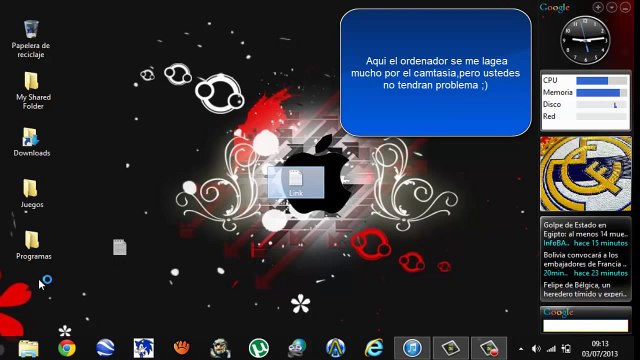Click 'hace 15 minutos' timestamp
This screenshot has height=360, width=640.
click(x=600, y=243)
